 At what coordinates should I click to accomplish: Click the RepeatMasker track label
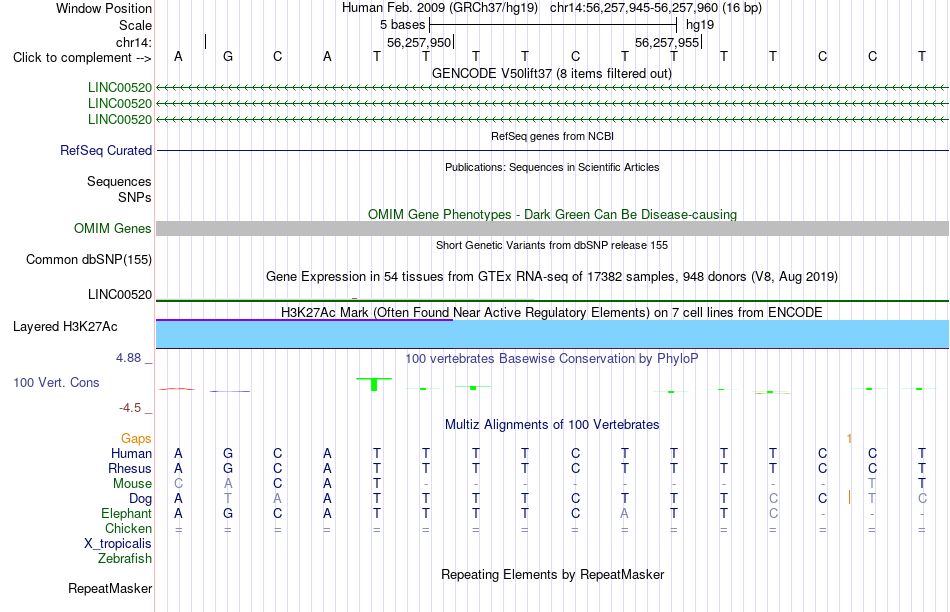[110, 588]
